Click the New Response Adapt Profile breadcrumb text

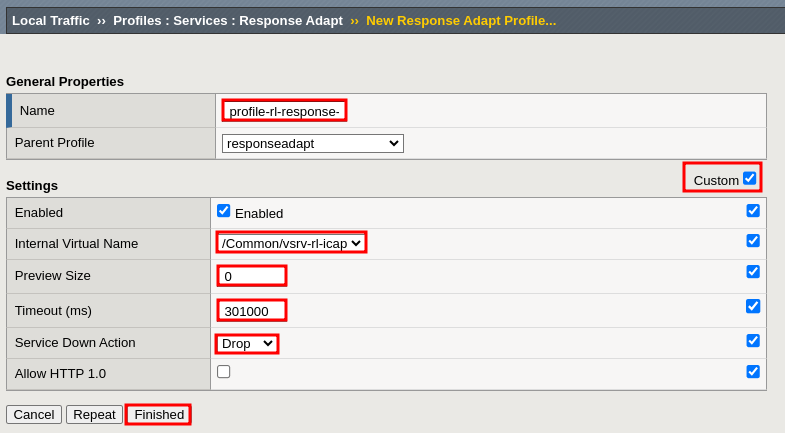point(460,20)
